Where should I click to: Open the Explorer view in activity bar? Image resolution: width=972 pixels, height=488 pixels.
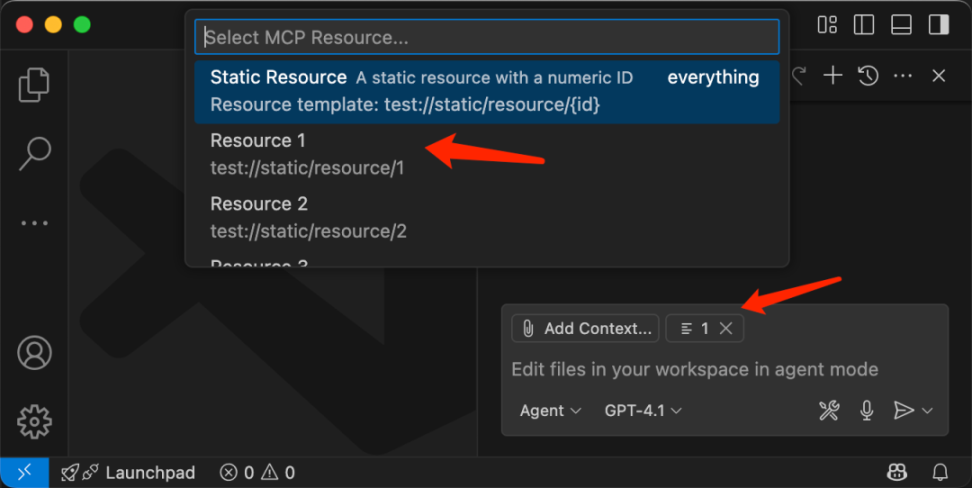(34, 86)
